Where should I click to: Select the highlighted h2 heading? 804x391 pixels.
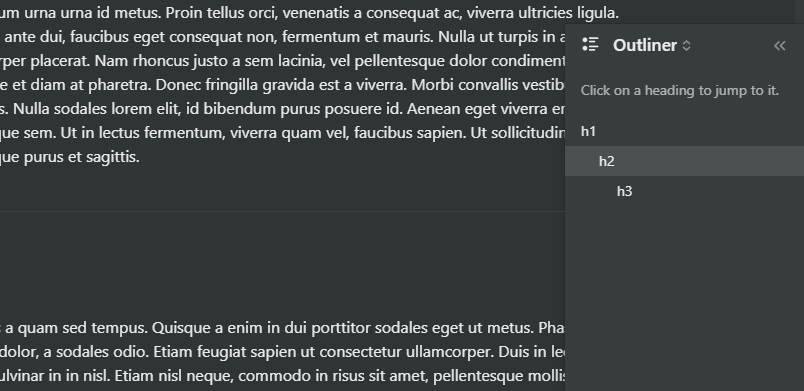(684, 161)
